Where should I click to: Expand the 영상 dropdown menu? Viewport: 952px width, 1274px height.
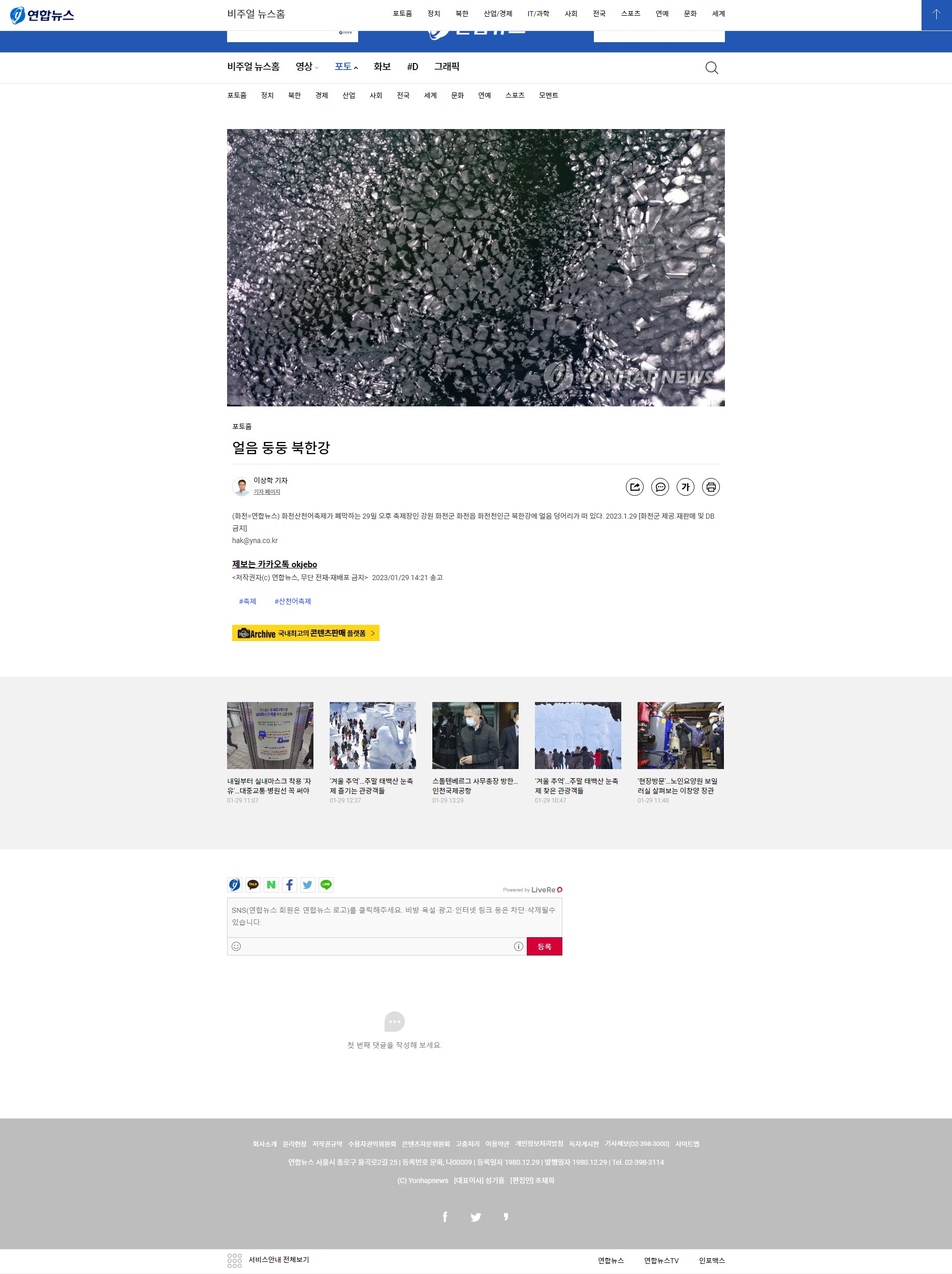(307, 67)
